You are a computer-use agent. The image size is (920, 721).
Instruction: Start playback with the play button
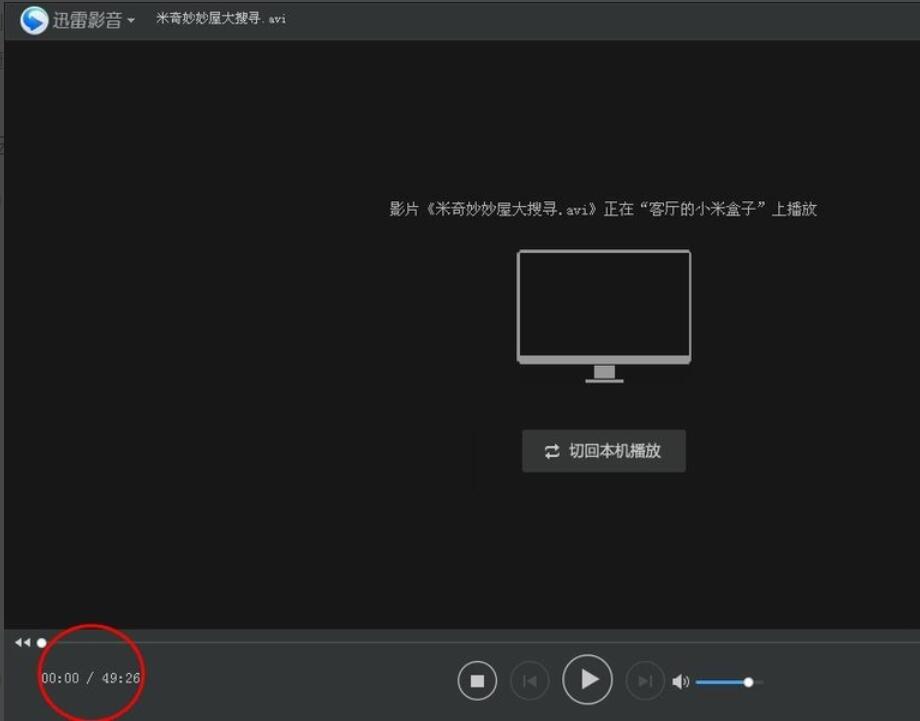[587, 679]
